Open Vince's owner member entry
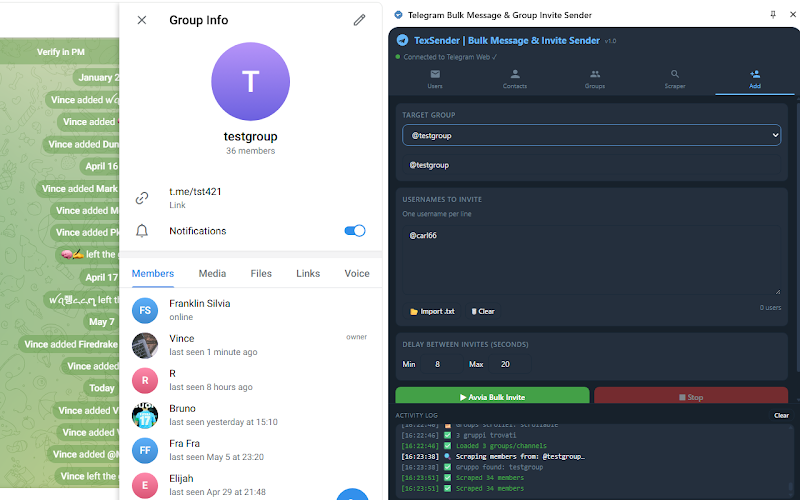This screenshot has width=800, height=500. pyautogui.click(x=251, y=345)
